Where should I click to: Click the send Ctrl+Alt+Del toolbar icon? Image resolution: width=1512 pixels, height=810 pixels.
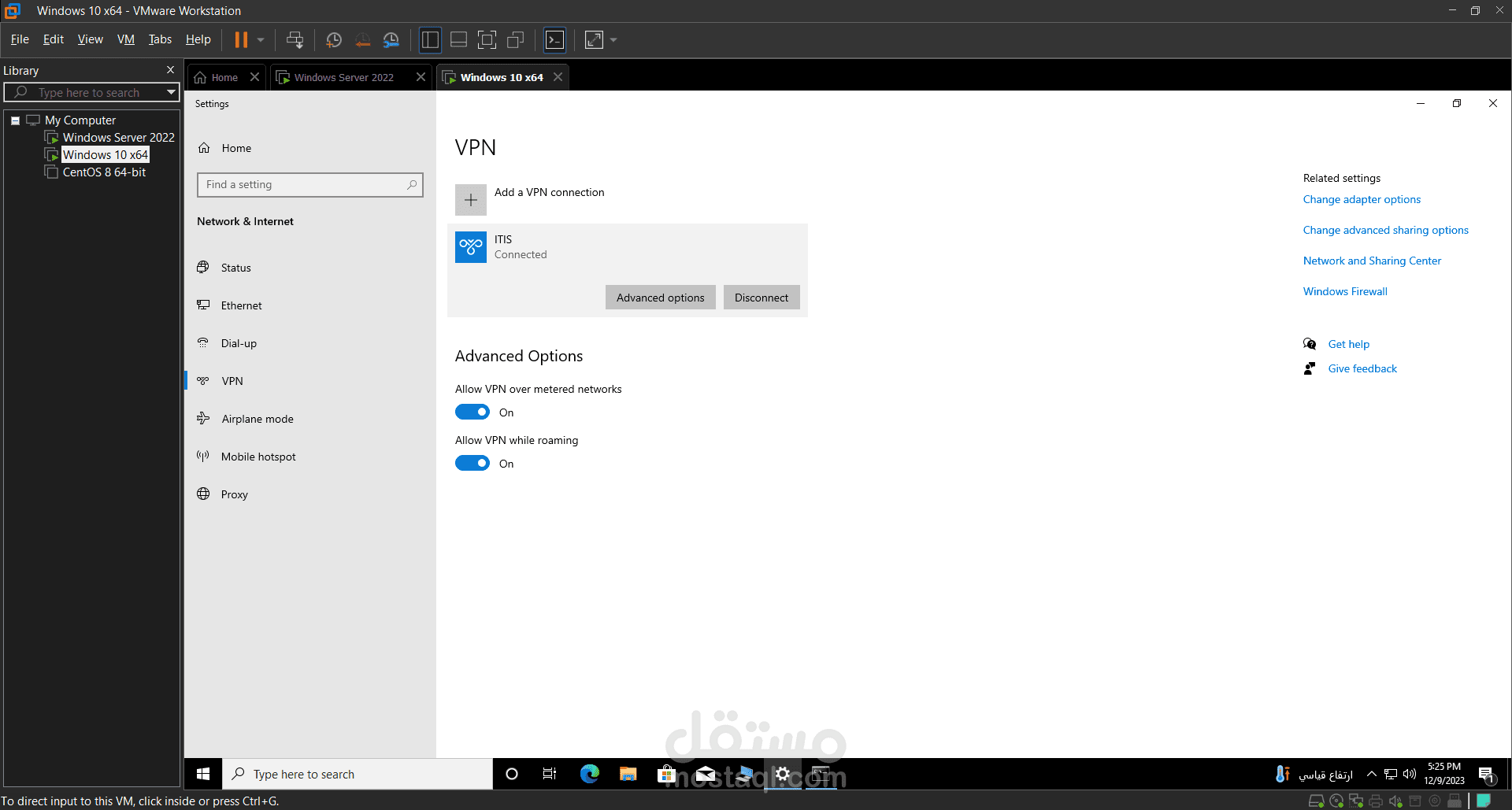tap(295, 39)
